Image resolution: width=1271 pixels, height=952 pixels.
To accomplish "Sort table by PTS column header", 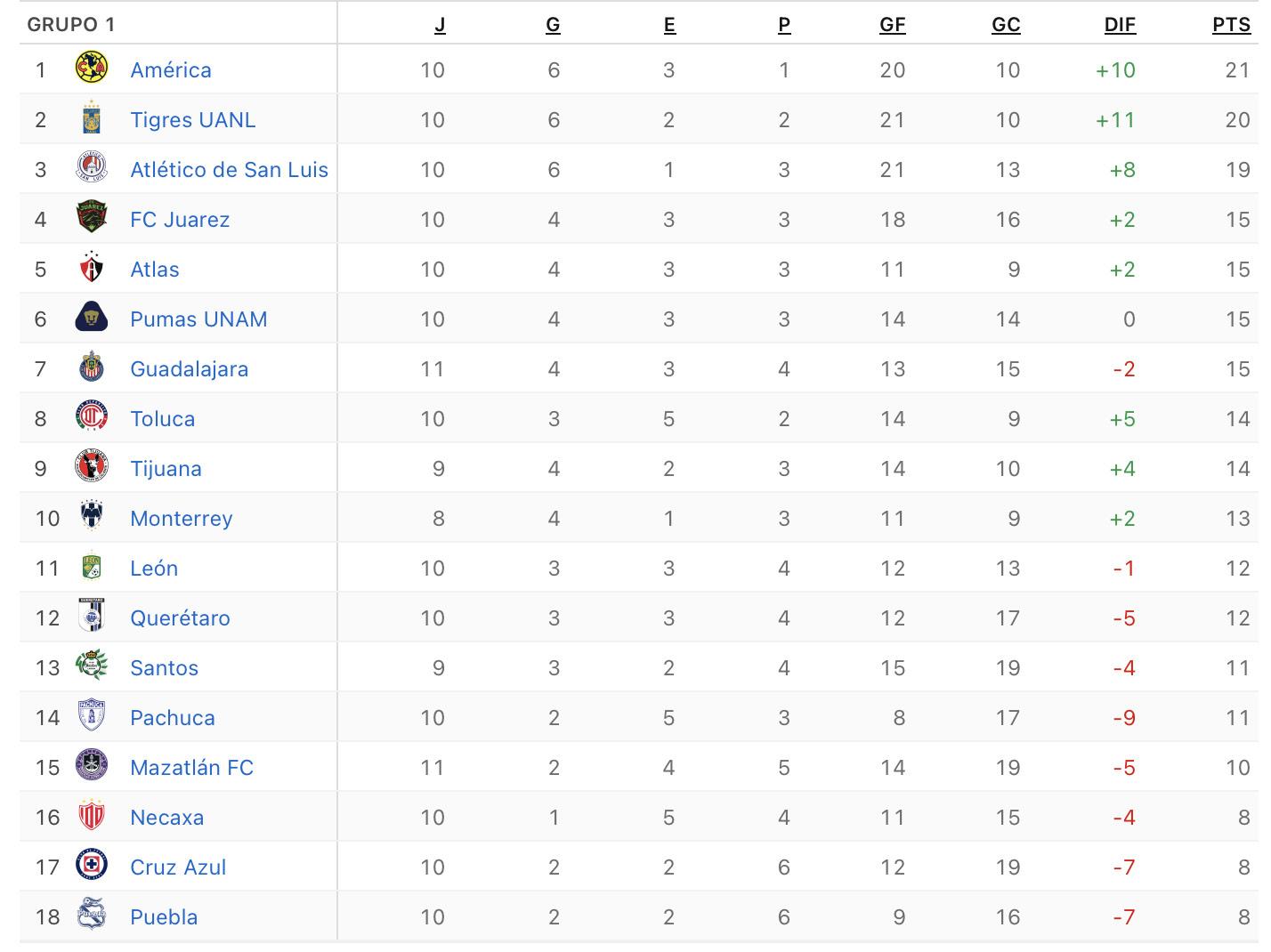I will [1231, 25].
